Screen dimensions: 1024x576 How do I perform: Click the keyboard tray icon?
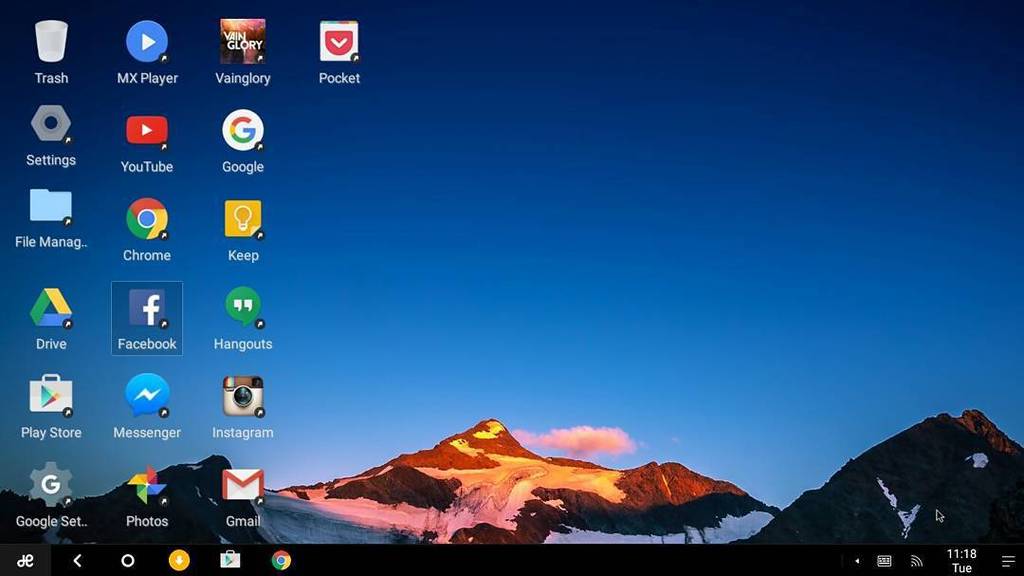tap(884, 560)
